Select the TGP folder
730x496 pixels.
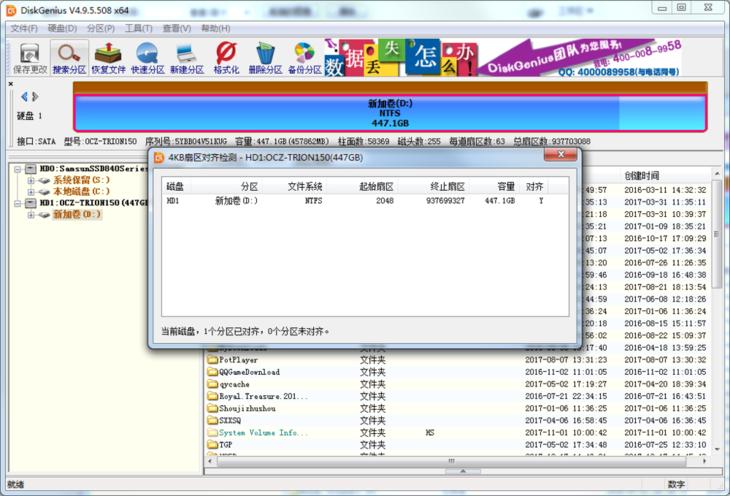pyautogui.click(x=225, y=445)
